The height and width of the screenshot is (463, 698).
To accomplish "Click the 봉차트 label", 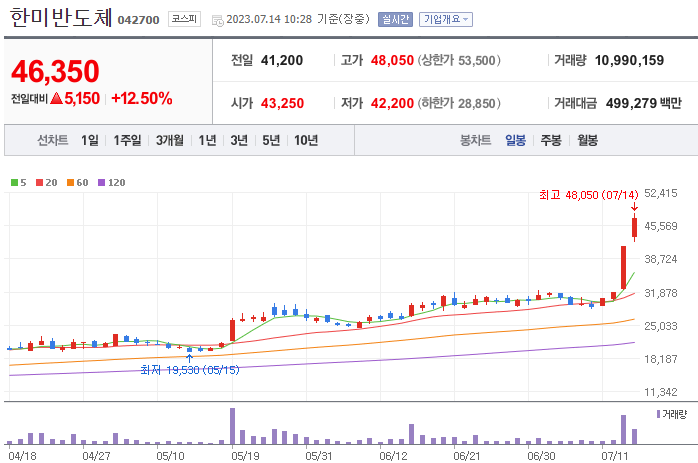I will point(475,141).
